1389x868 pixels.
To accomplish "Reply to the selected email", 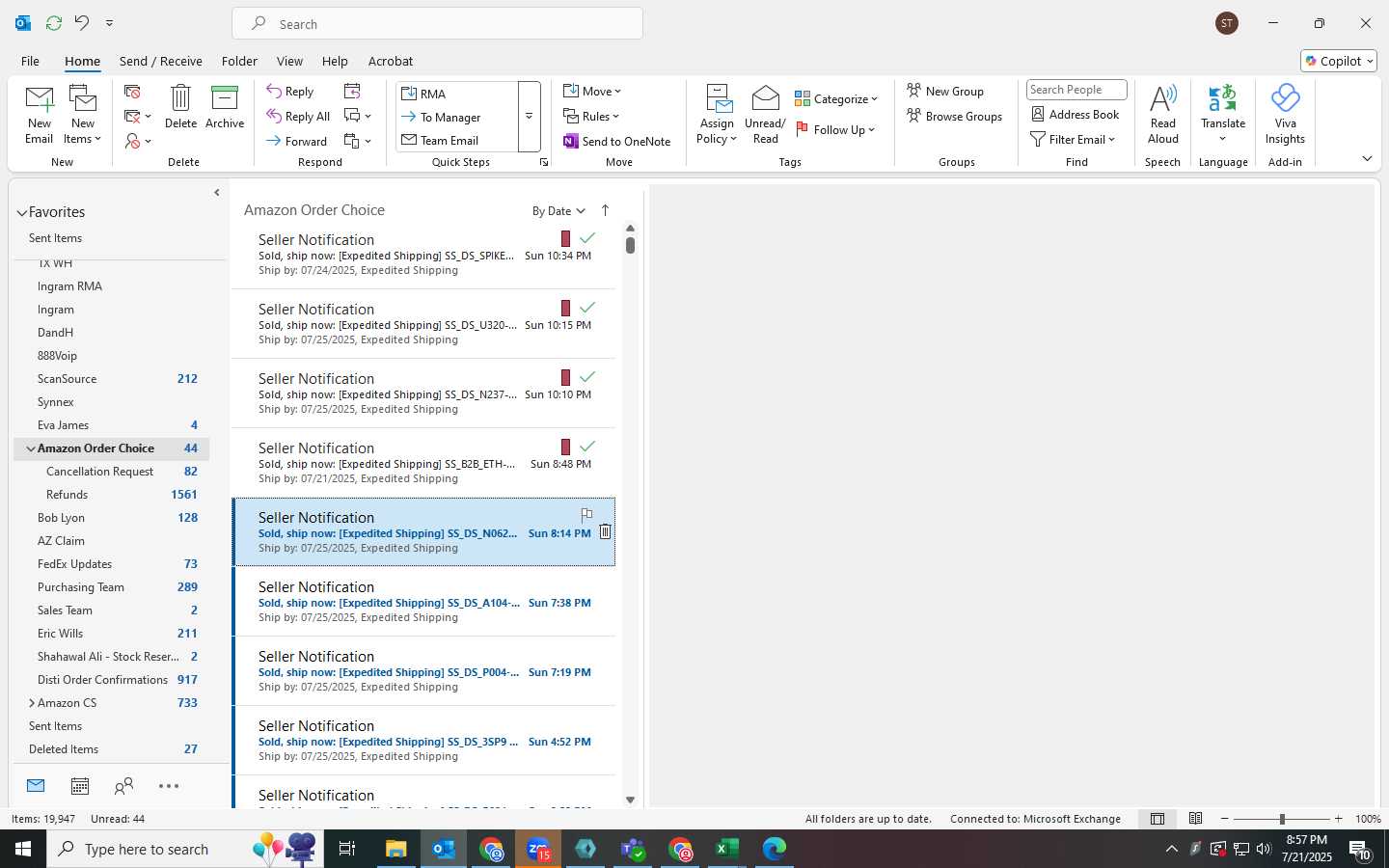I will click(290, 91).
